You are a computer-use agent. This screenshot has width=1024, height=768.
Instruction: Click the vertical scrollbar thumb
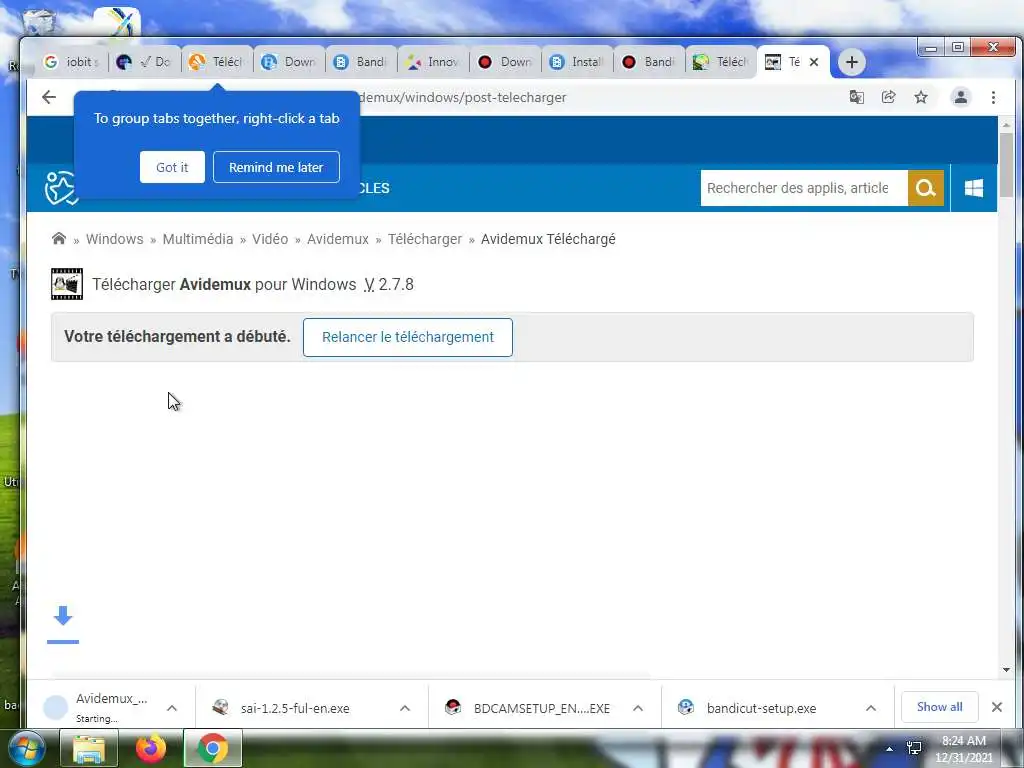[x=1006, y=165]
